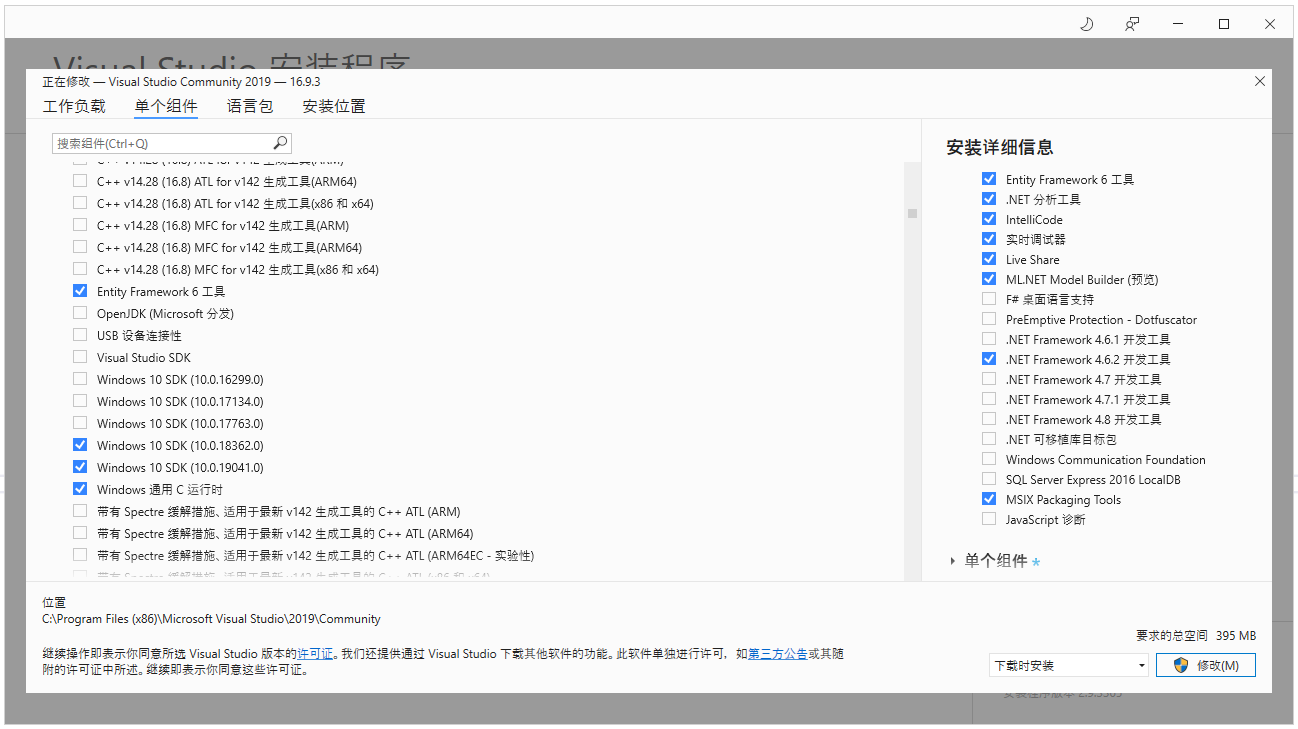The width and height of the screenshot is (1298, 729).
Task: Expand the 单个组件 section in details
Action: (952, 561)
